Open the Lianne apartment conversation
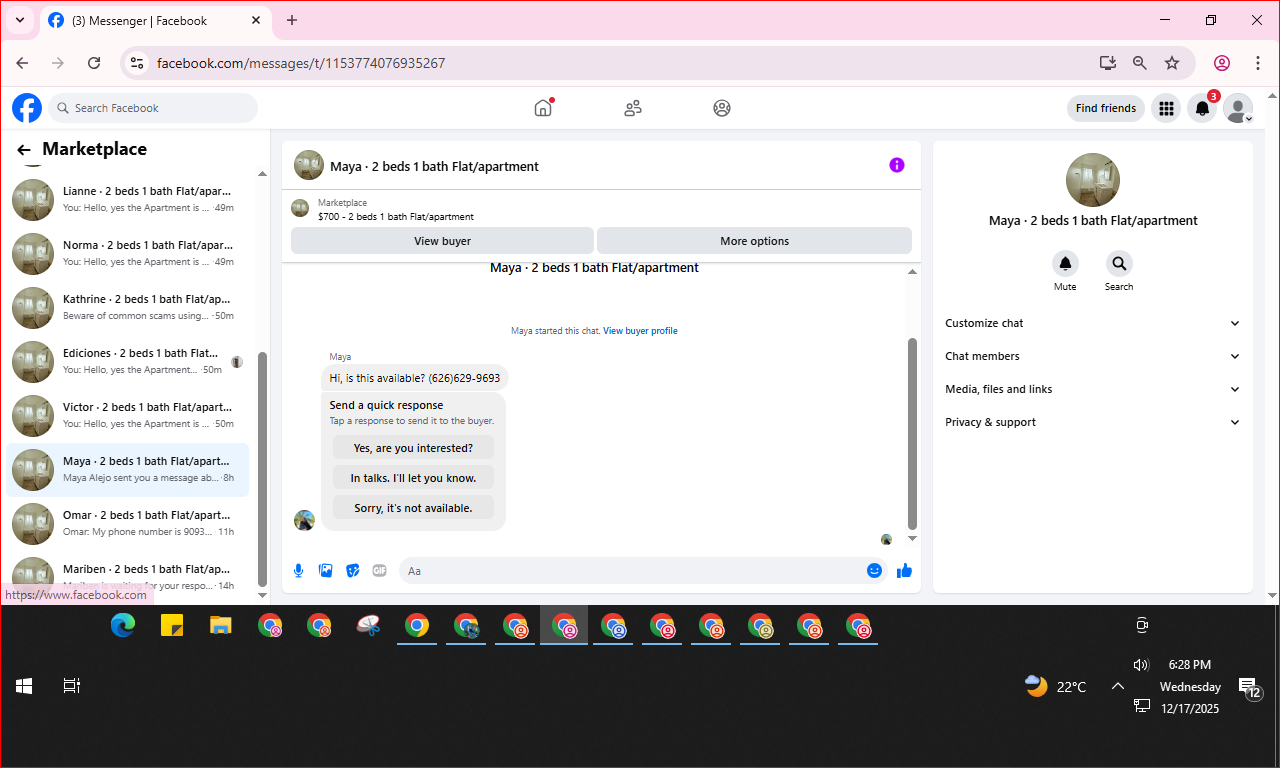The width and height of the screenshot is (1280, 768). point(128,199)
